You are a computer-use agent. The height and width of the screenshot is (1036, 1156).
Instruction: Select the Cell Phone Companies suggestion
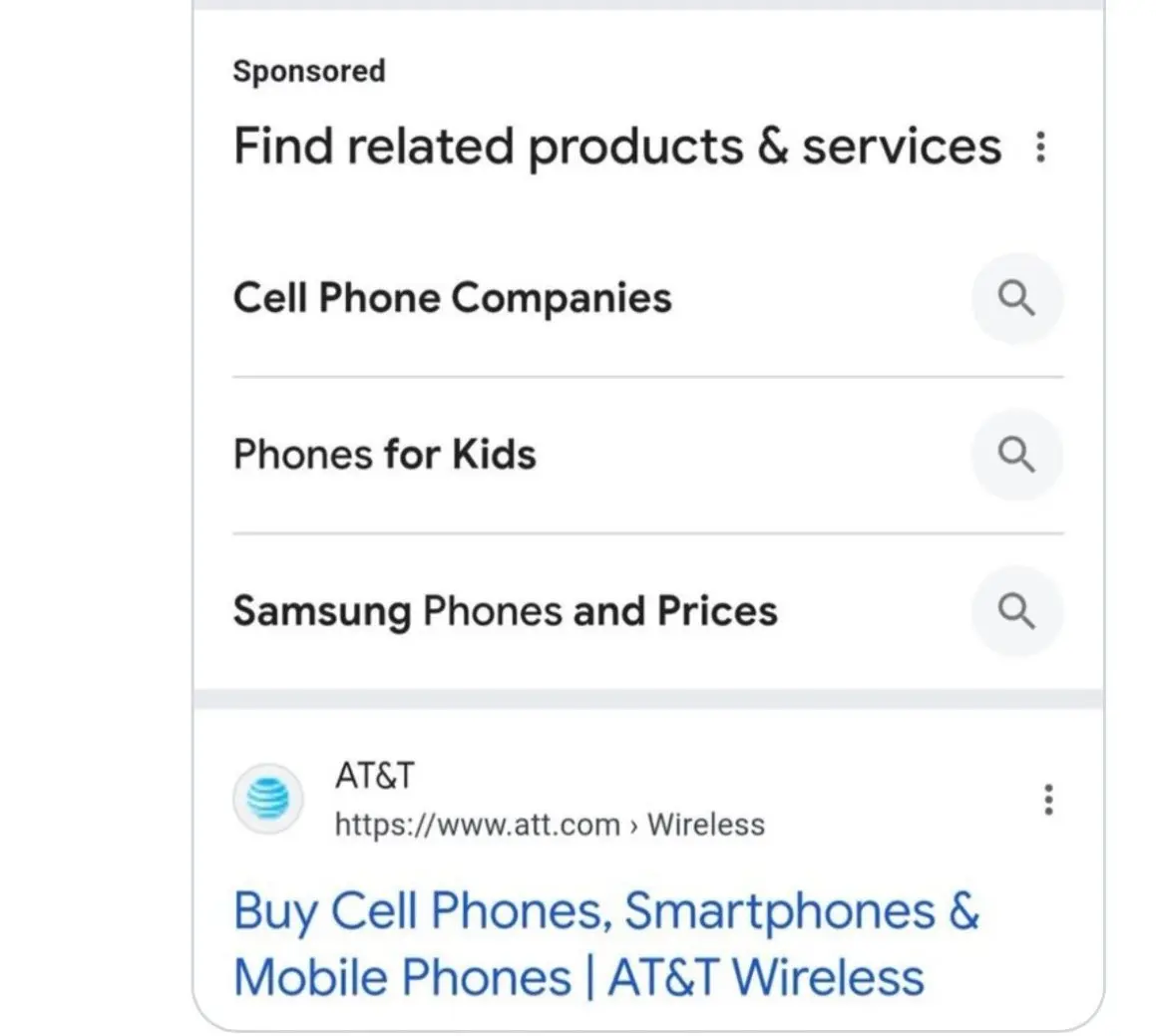452,298
